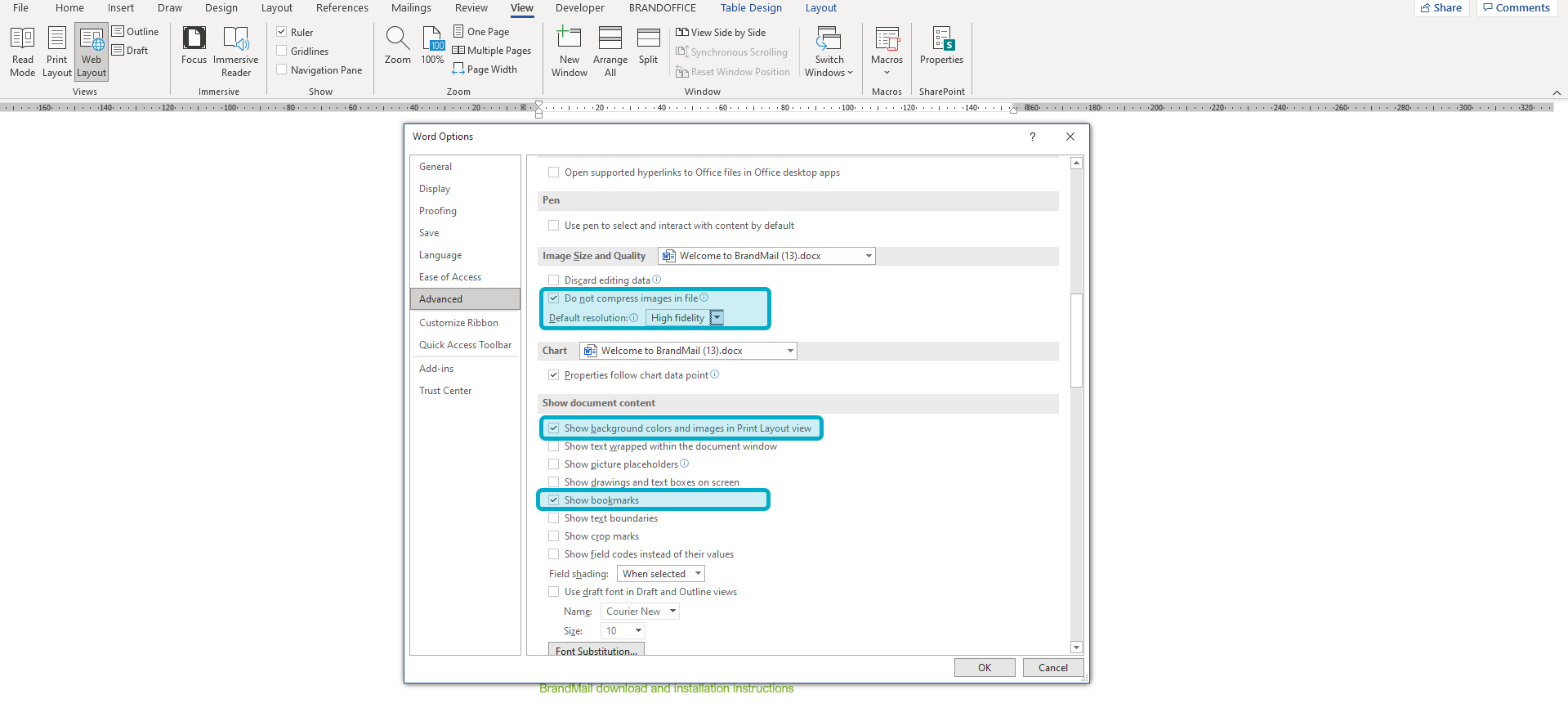Open the BRANDOFFICE tab
This screenshot has height=708, width=1568.
coord(663,8)
